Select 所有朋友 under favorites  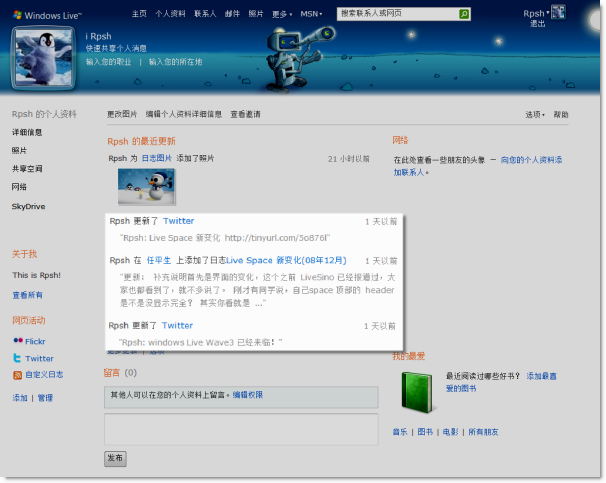click(x=483, y=432)
